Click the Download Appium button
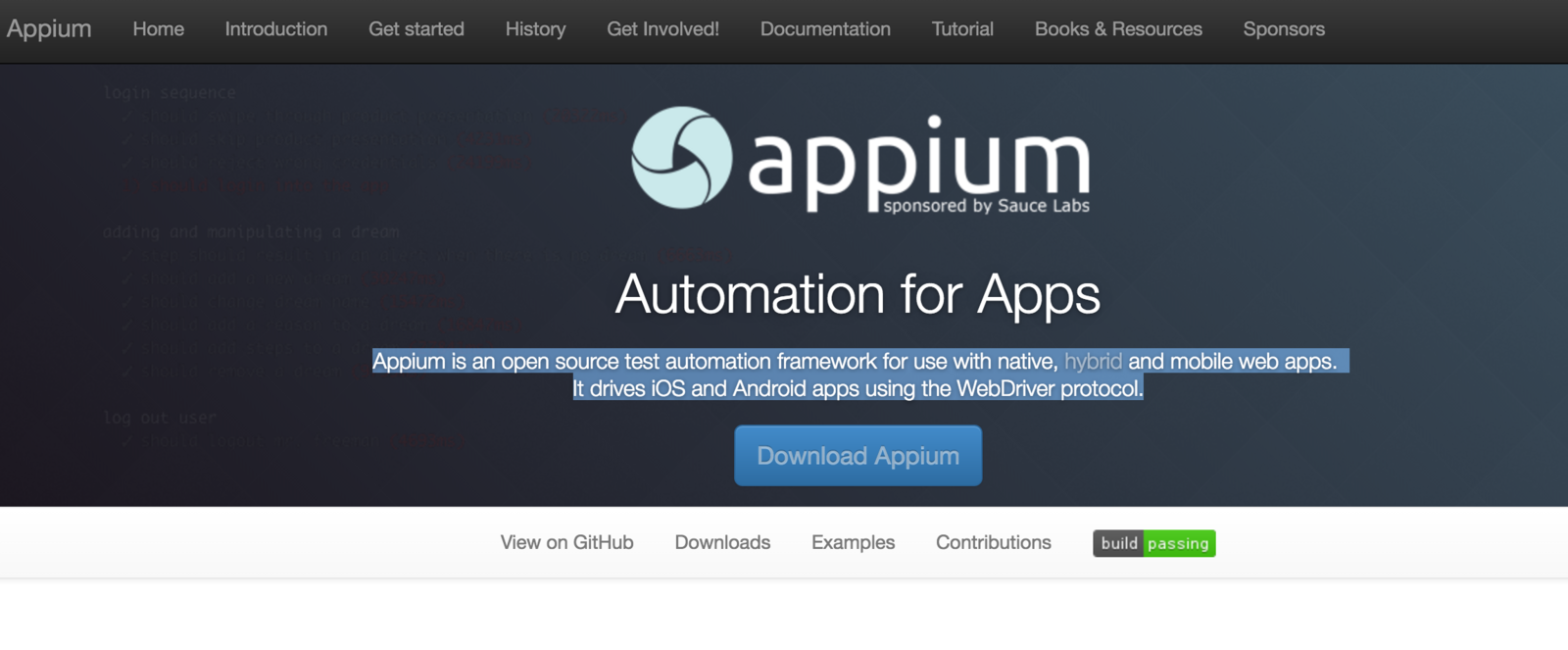Viewport: 1568px width, 650px height. tap(857, 456)
